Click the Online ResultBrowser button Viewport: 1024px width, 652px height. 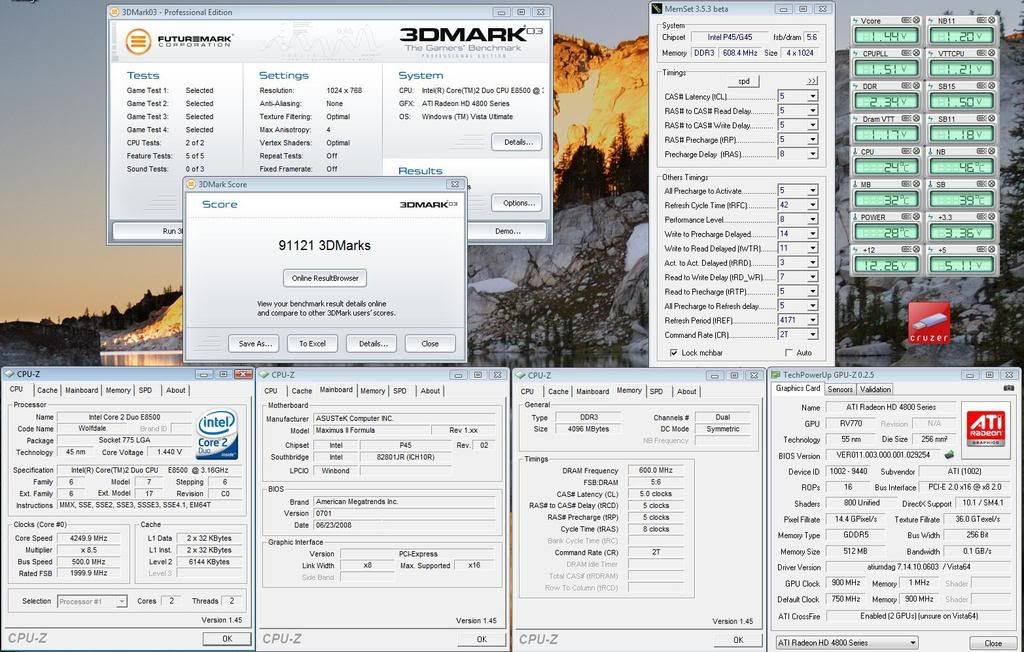pos(325,278)
